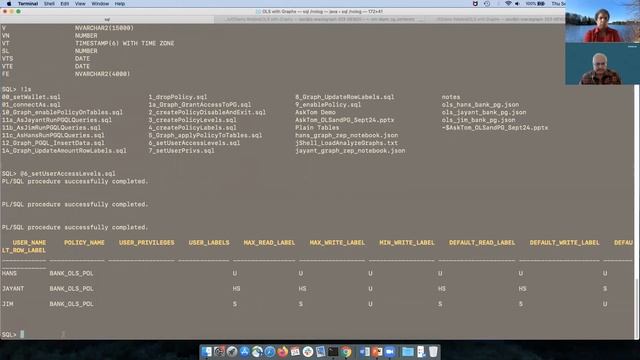Open Finder from the Dock
Viewport: 640px width, 360px height.
click(x=207, y=351)
